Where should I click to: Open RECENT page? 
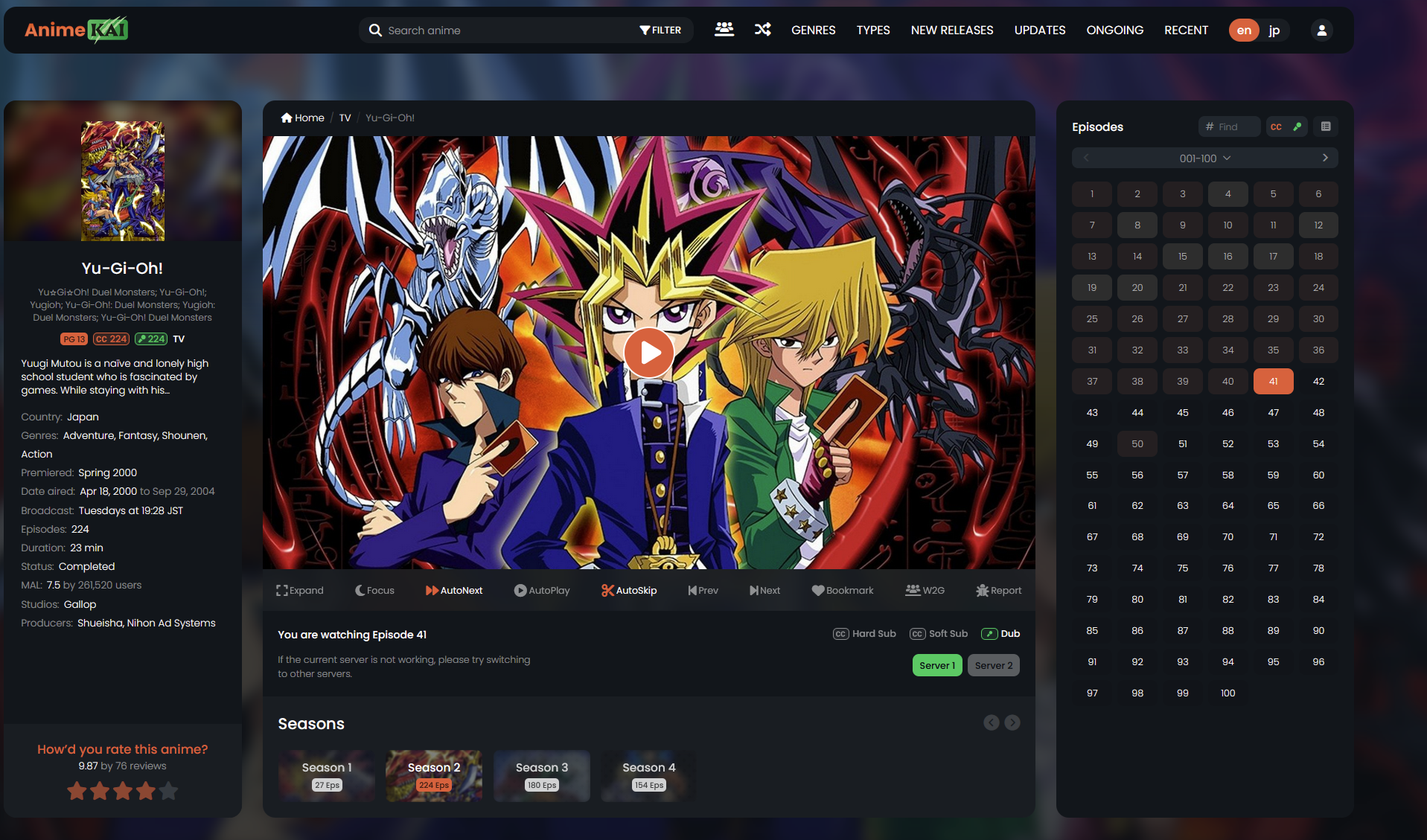tap(1186, 30)
